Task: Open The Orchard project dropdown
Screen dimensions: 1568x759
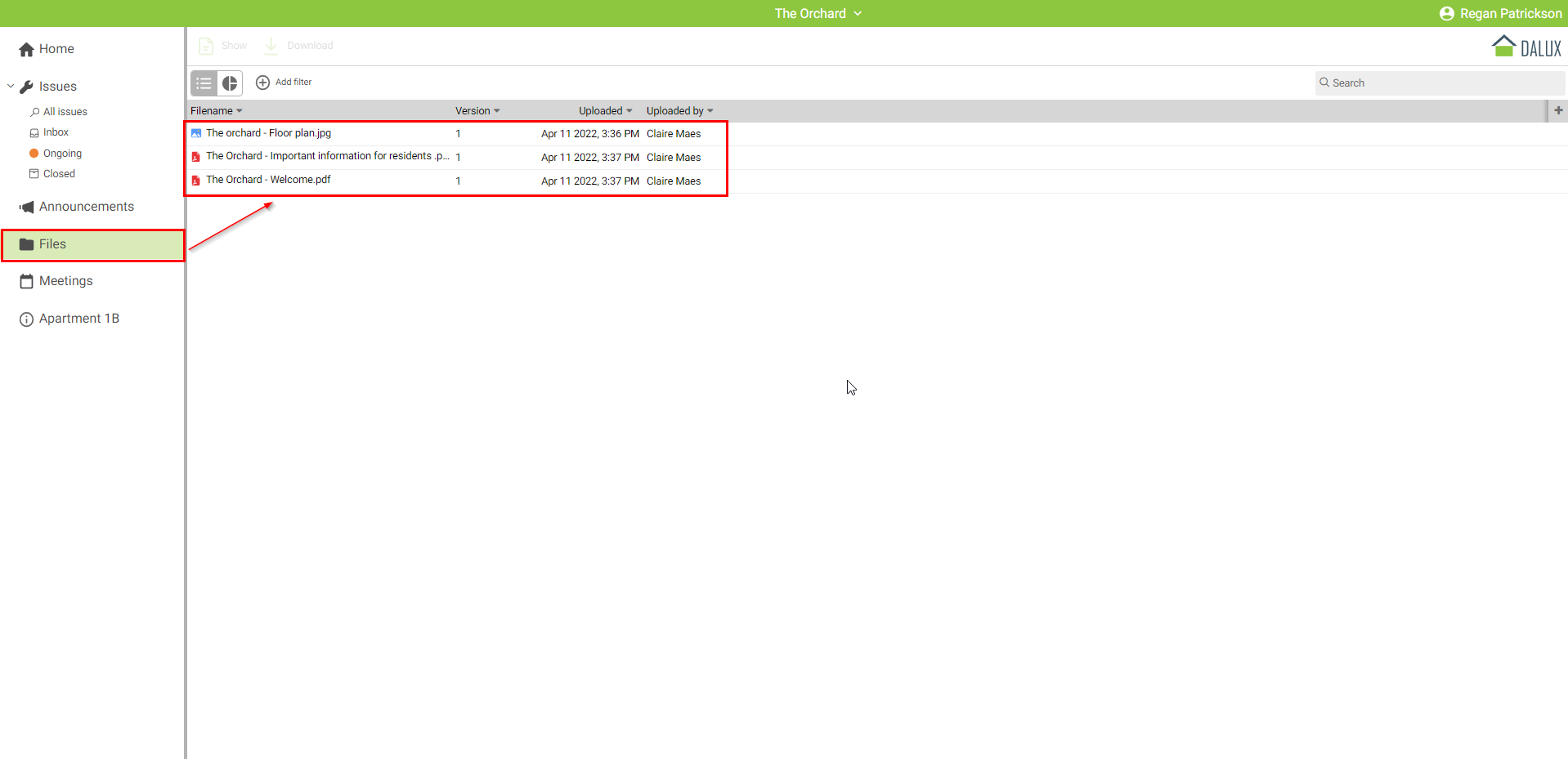Action: point(818,14)
